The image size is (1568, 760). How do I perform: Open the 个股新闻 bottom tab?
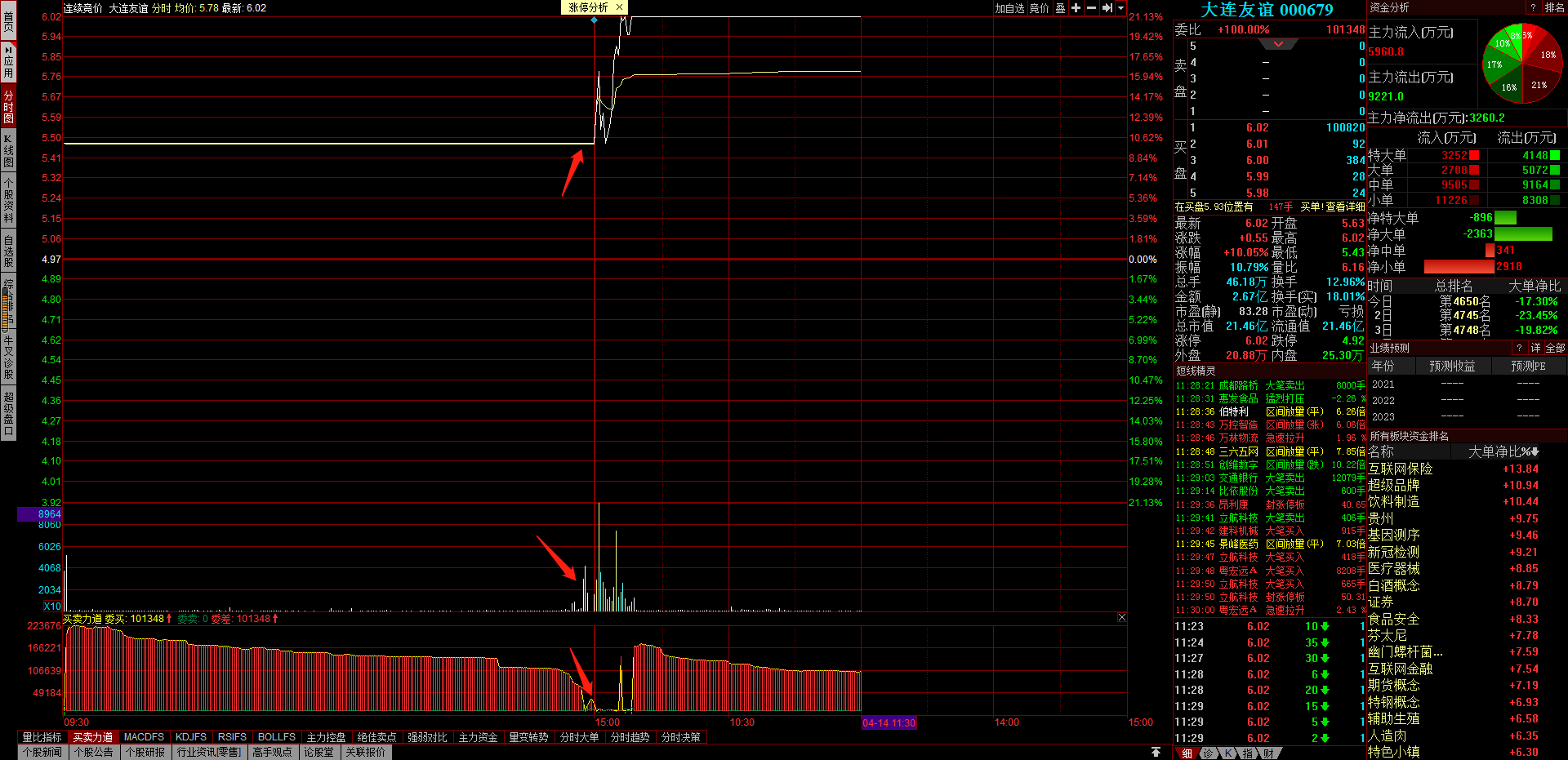click(x=42, y=752)
